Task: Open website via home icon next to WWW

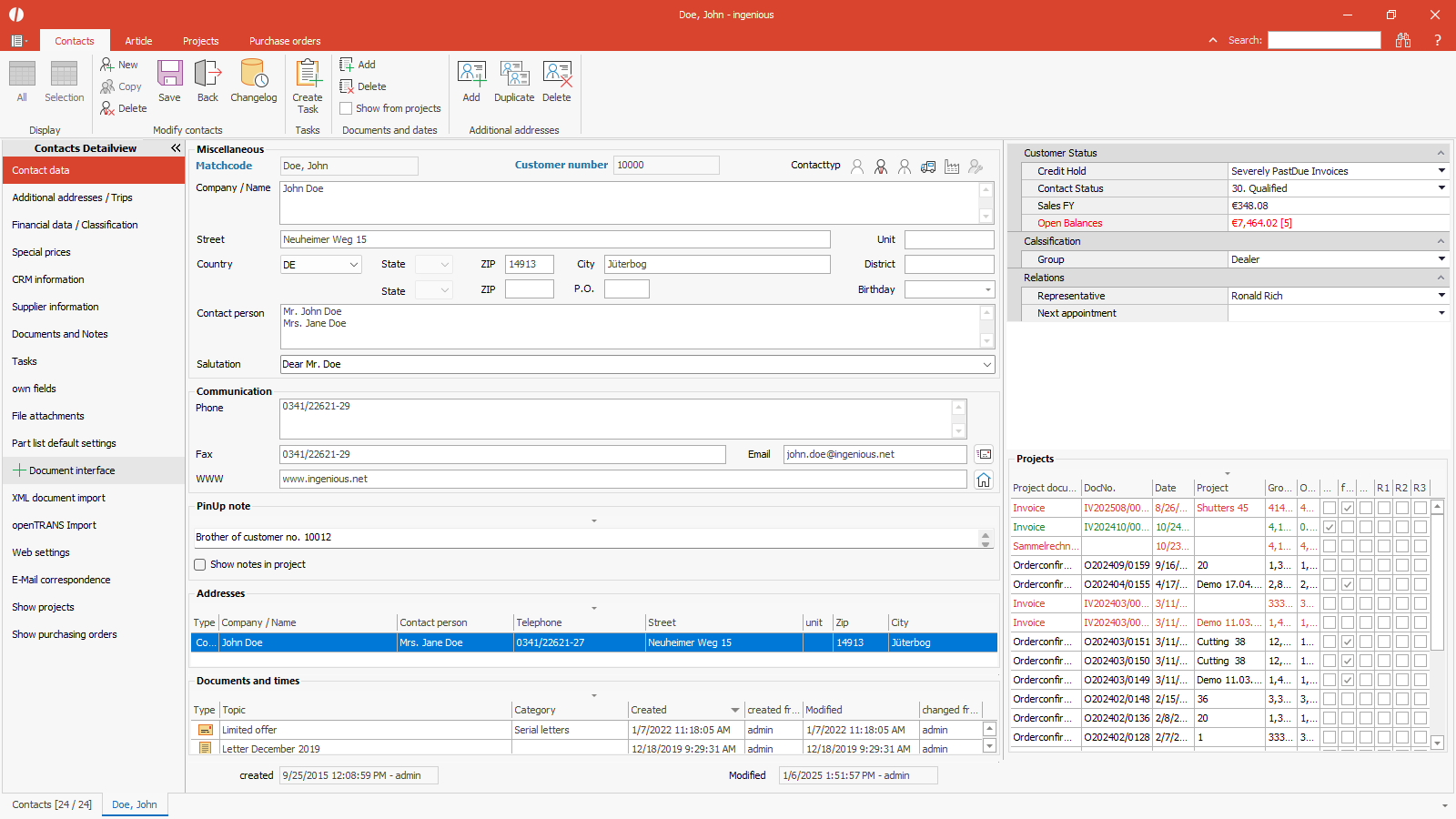Action: (984, 480)
